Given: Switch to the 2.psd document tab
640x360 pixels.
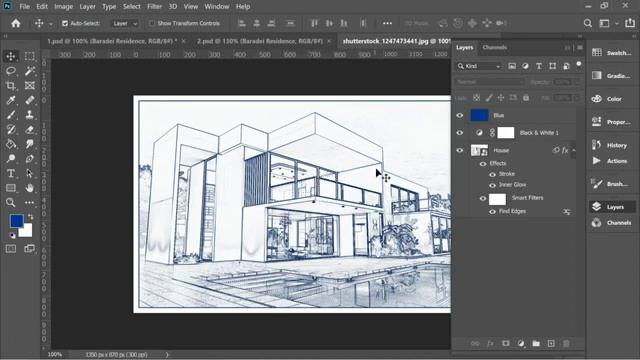Looking at the screenshot, I should (260, 41).
